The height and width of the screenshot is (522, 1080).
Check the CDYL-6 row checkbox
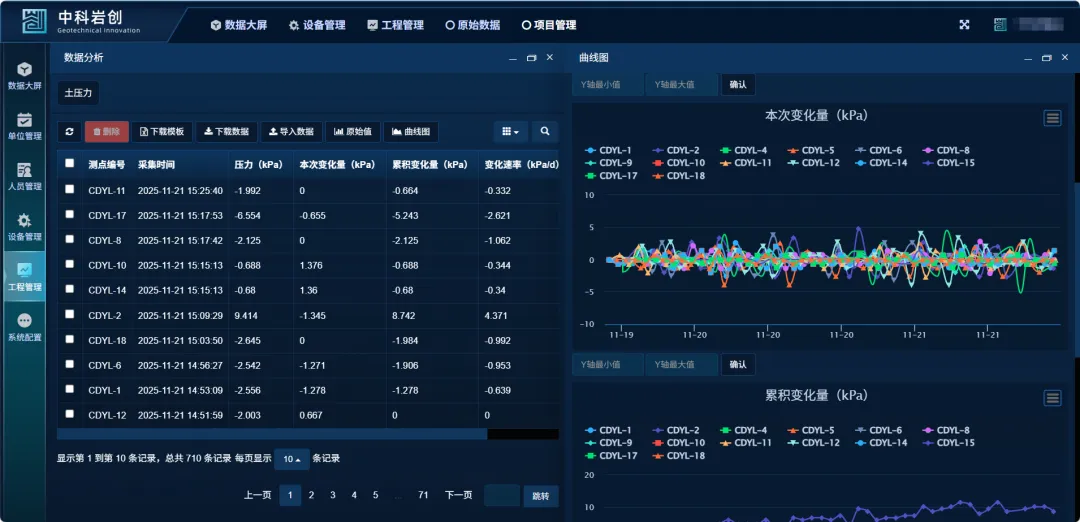(x=69, y=364)
